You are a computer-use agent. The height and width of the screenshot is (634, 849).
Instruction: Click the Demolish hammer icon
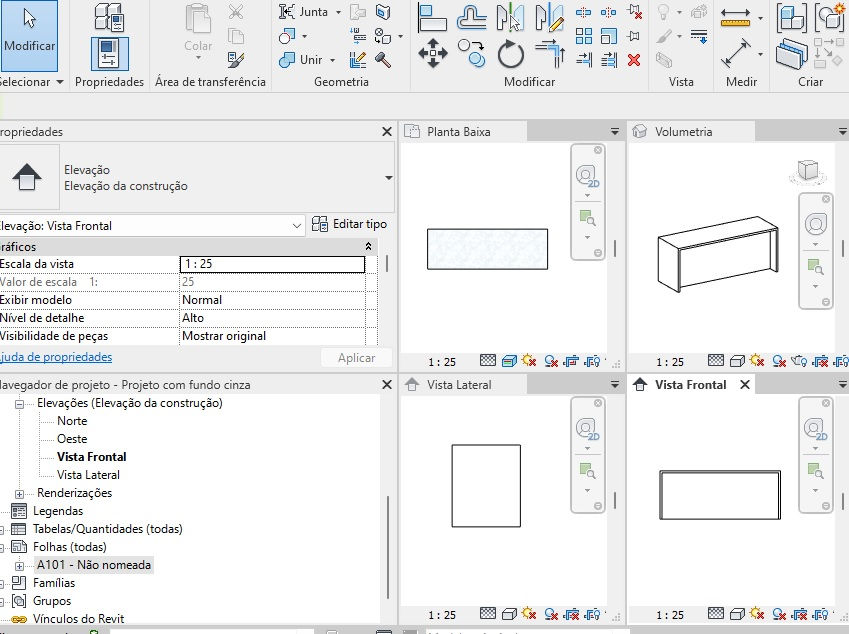tap(383, 60)
